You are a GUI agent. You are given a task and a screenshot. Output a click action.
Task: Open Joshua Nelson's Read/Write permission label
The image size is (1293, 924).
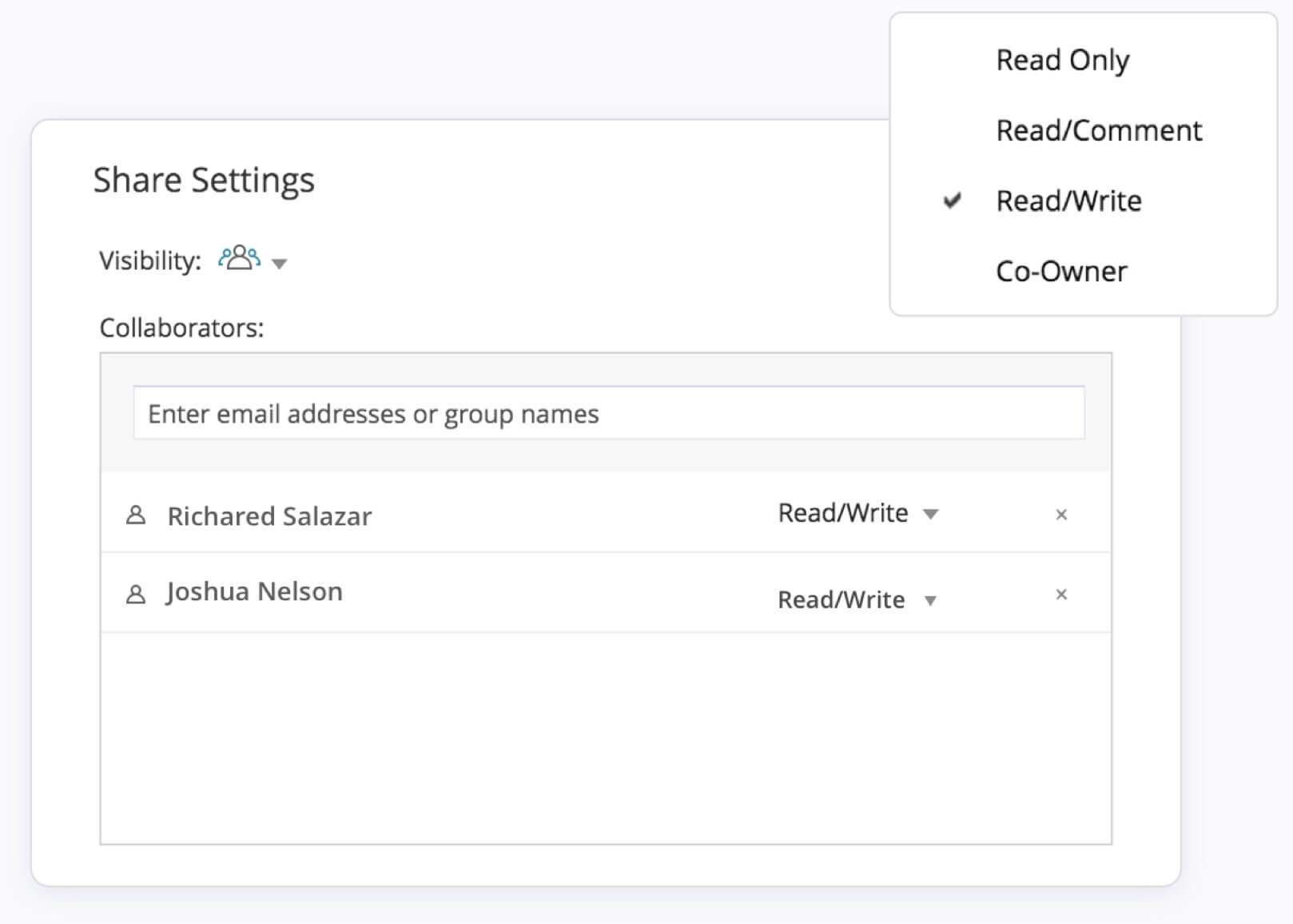841,599
